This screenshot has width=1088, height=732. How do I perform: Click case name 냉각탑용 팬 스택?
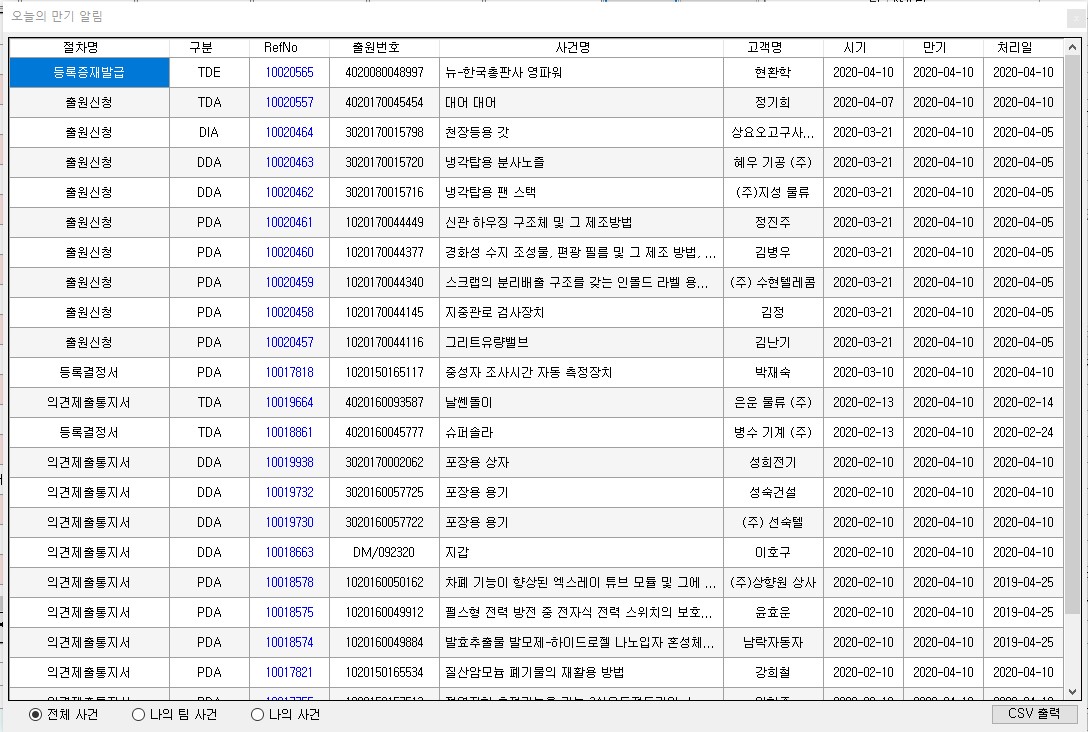pyautogui.click(x=490, y=192)
